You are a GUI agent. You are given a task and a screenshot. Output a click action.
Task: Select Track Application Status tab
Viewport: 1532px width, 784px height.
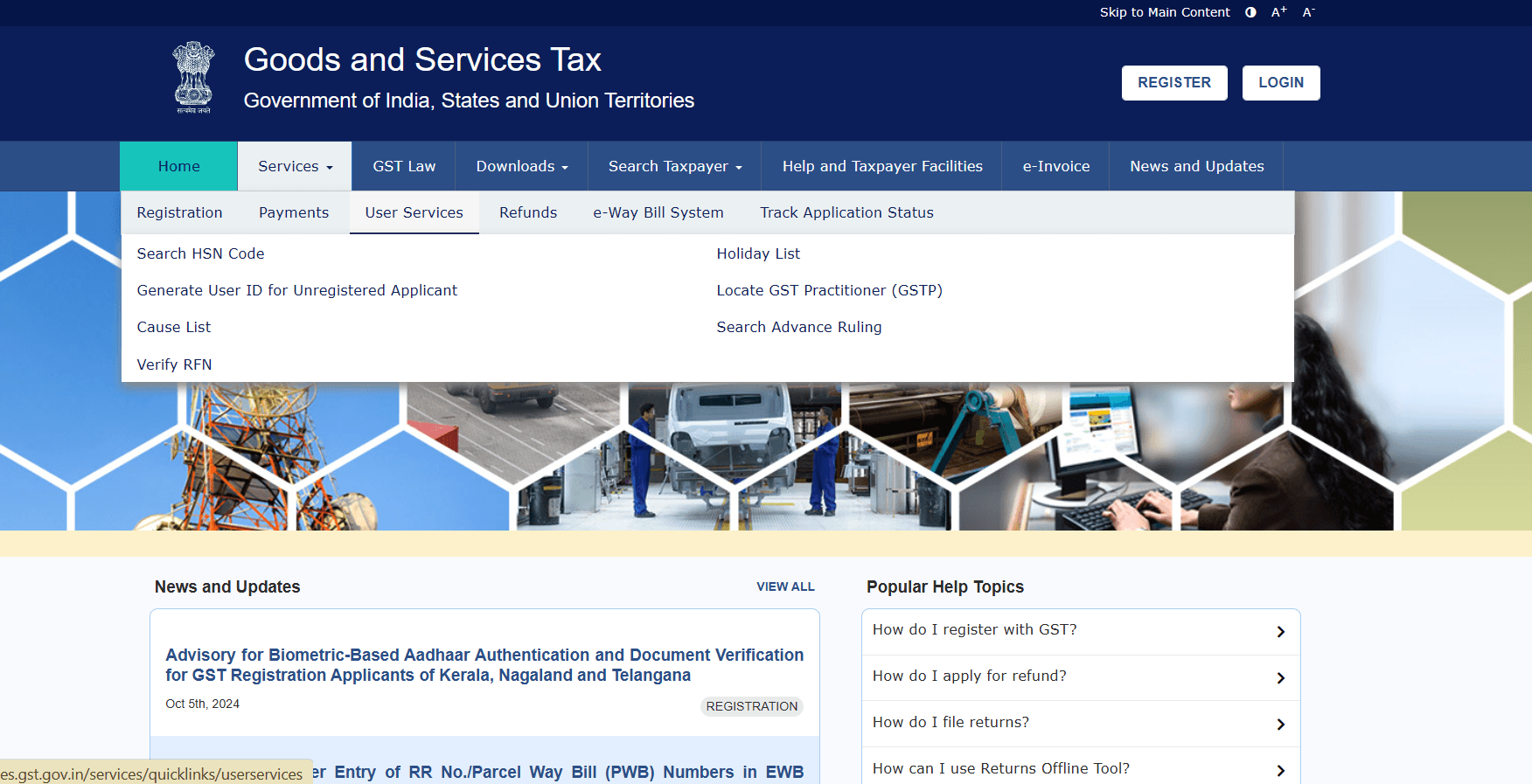(846, 212)
